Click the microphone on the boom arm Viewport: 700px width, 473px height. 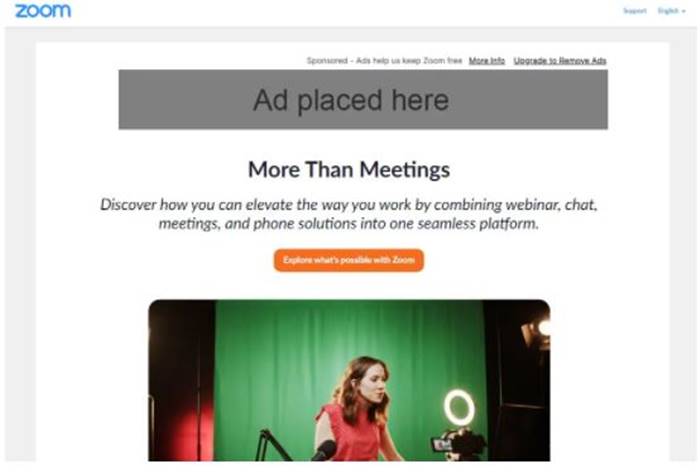325,451
